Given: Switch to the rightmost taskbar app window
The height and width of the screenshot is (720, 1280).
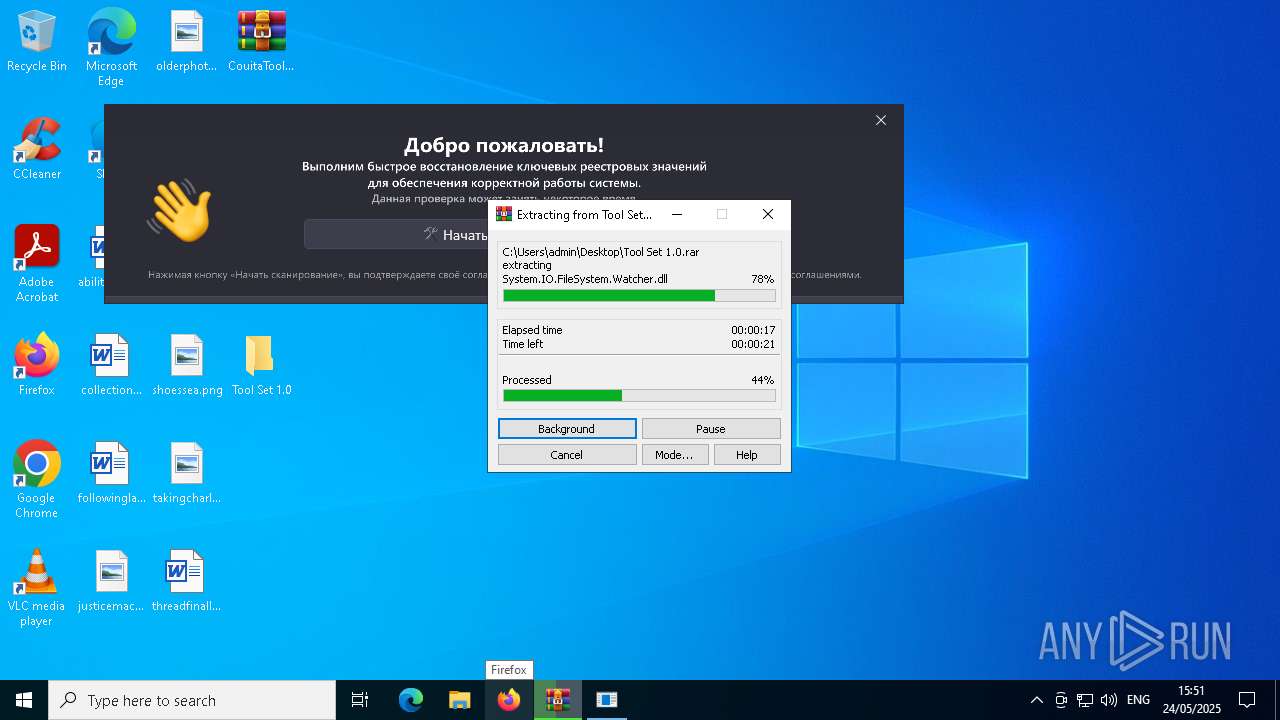Looking at the screenshot, I should pos(607,700).
